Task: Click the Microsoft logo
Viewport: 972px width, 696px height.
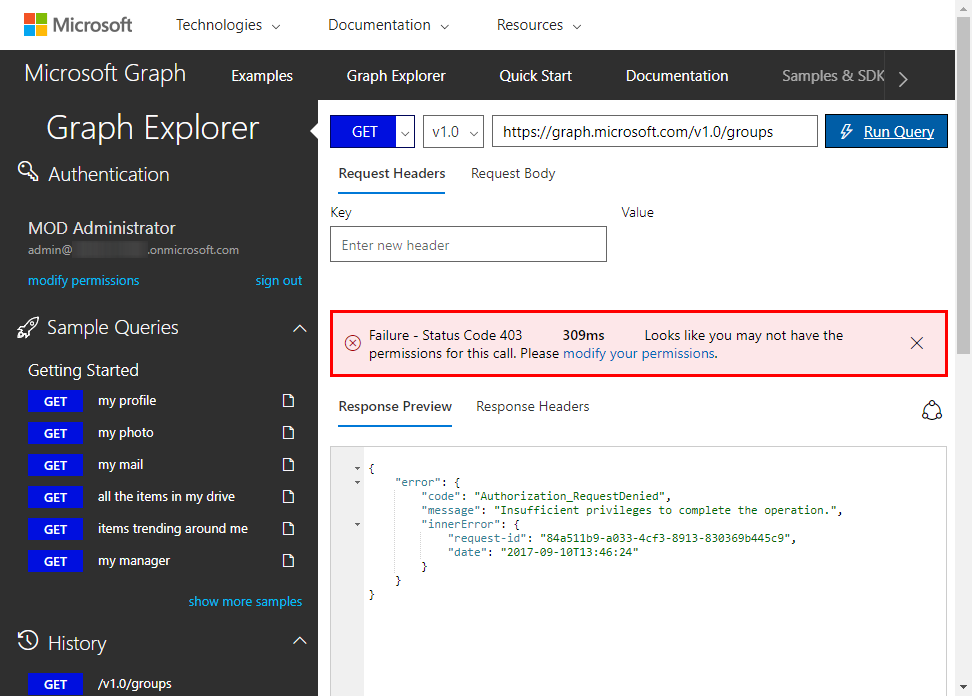Action: click(x=78, y=25)
